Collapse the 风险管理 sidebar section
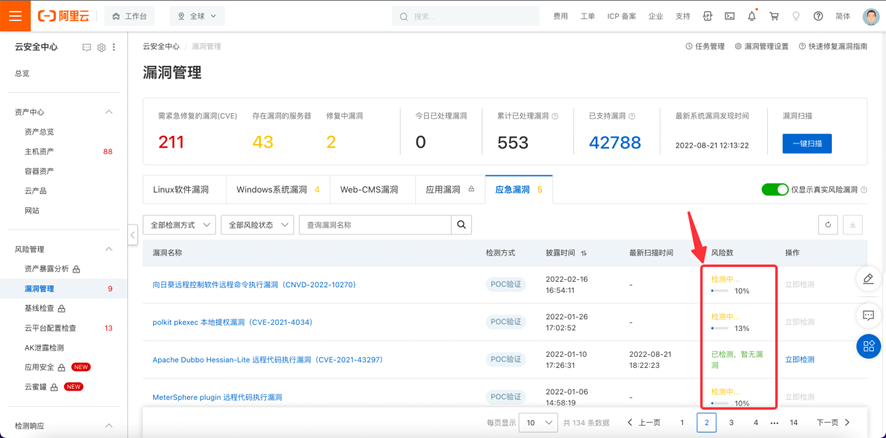 pos(109,249)
